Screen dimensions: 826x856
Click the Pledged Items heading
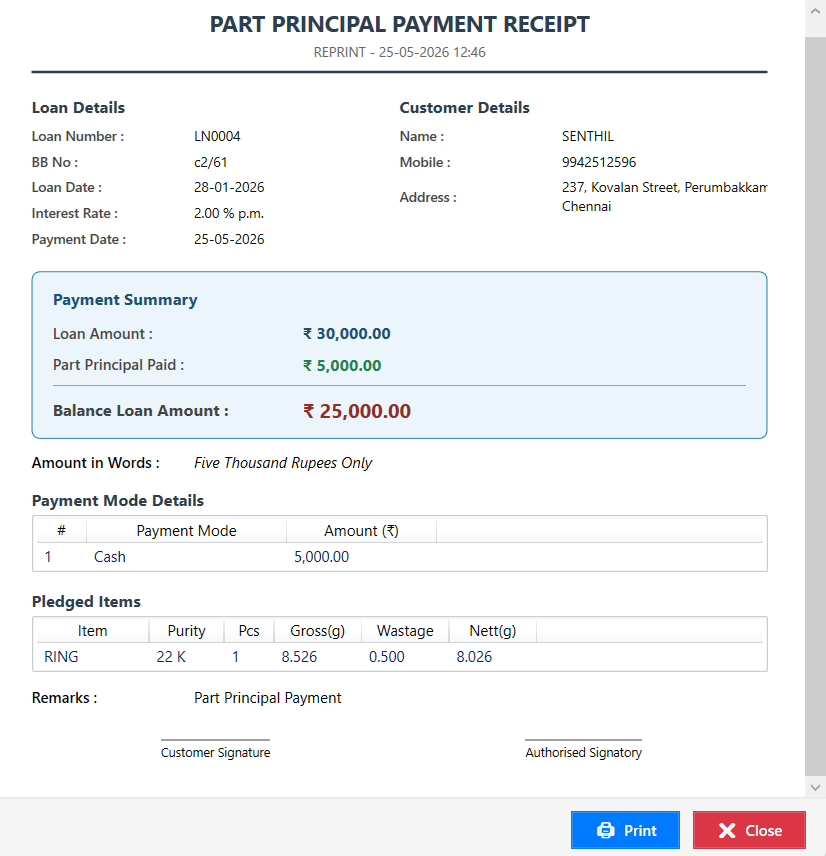coord(86,602)
